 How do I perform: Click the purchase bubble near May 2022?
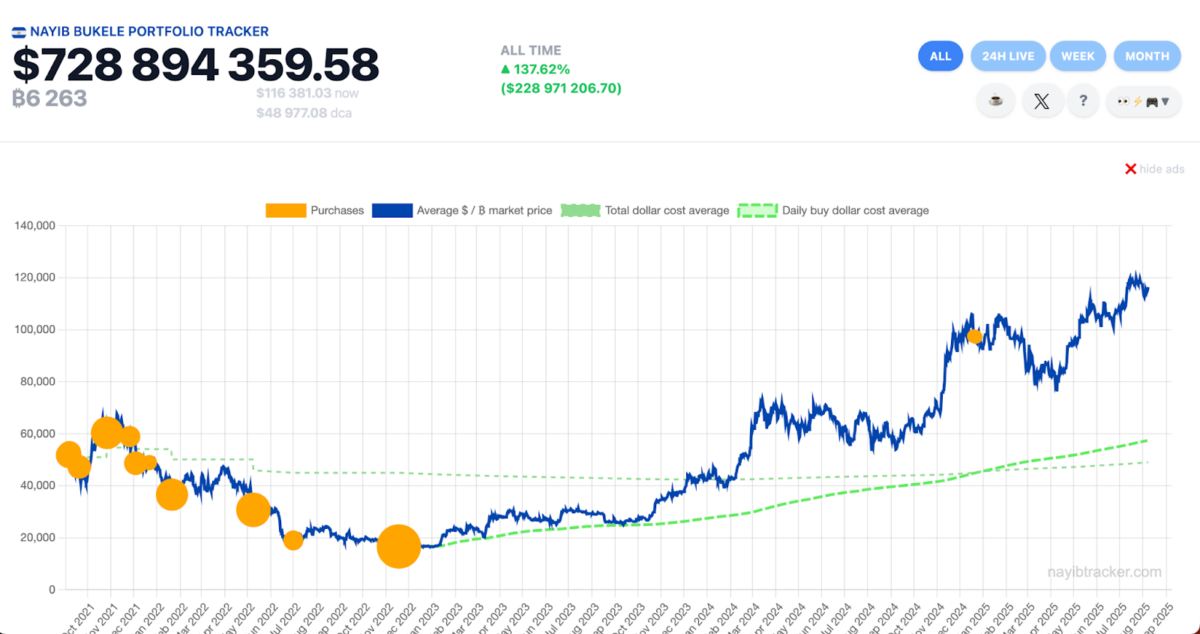click(x=253, y=509)
